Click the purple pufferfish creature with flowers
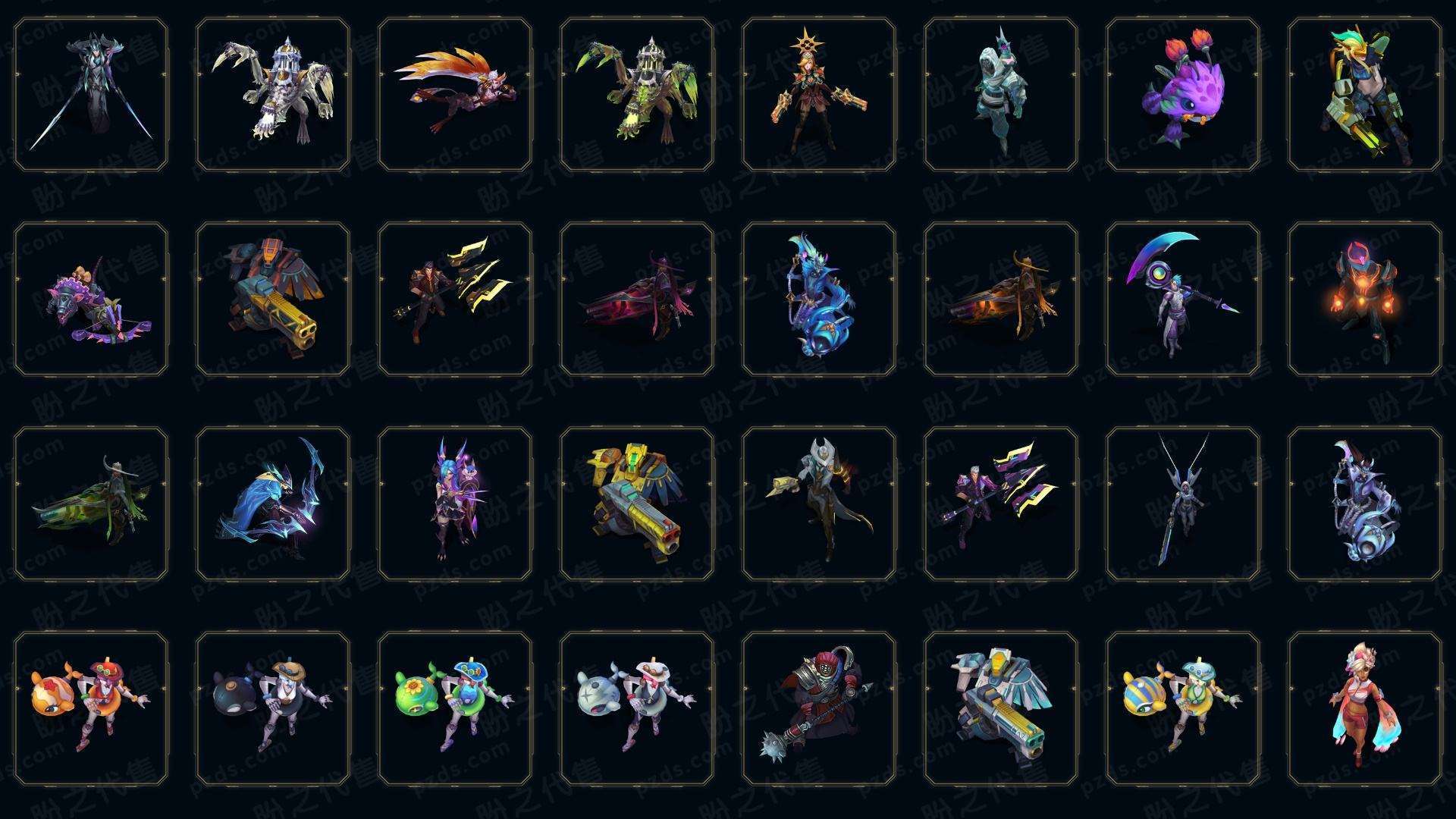 tap(1183, 95)
